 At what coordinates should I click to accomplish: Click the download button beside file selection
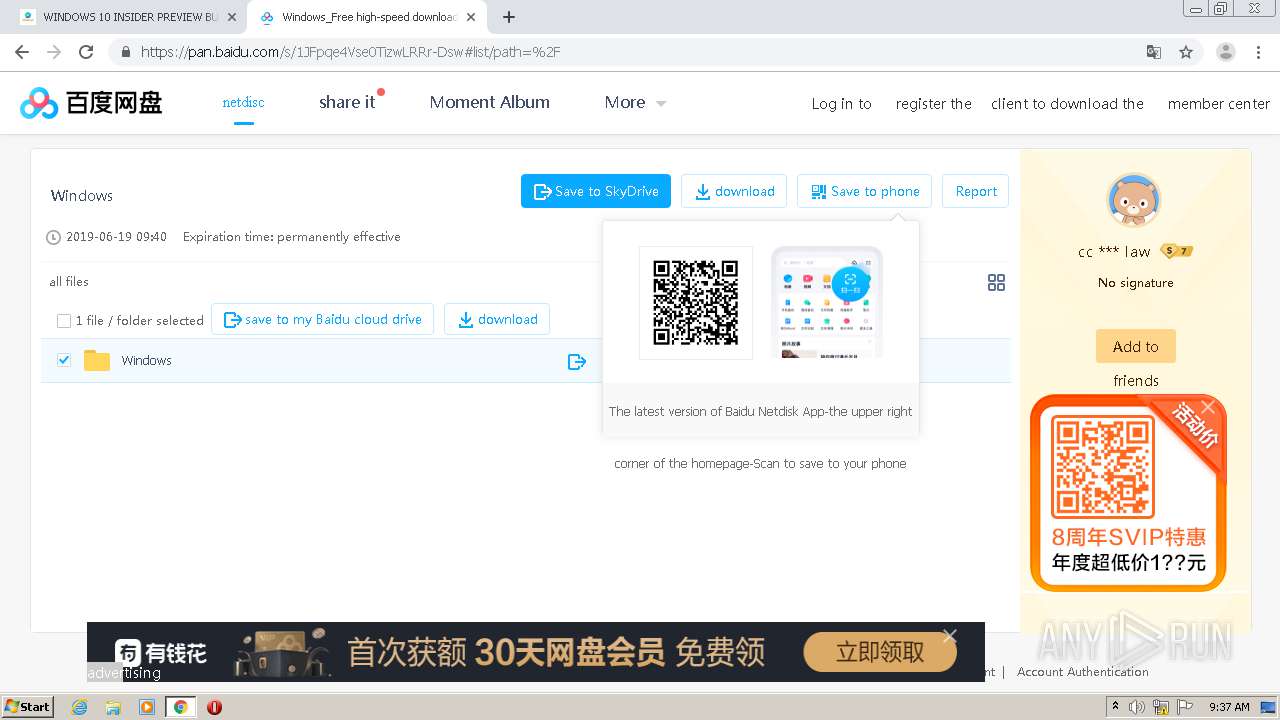497,319
